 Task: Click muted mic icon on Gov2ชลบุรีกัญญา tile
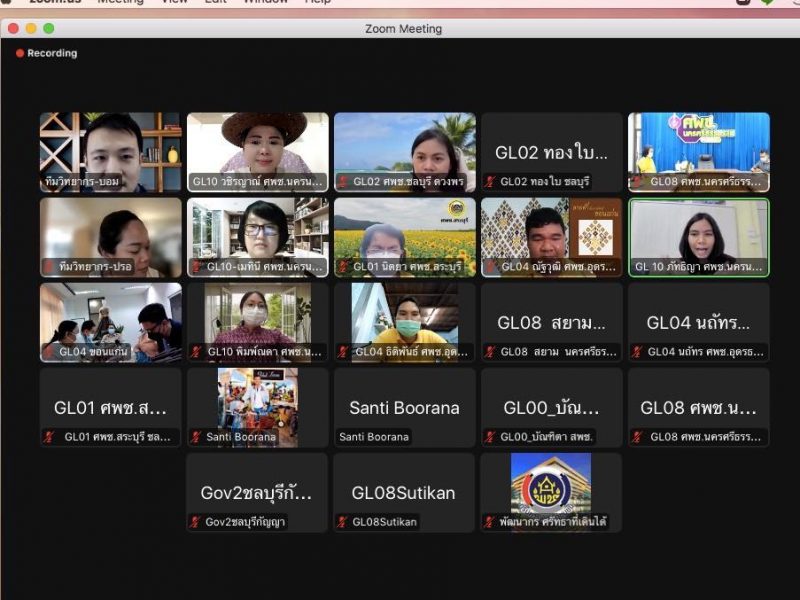click(196, 522)
